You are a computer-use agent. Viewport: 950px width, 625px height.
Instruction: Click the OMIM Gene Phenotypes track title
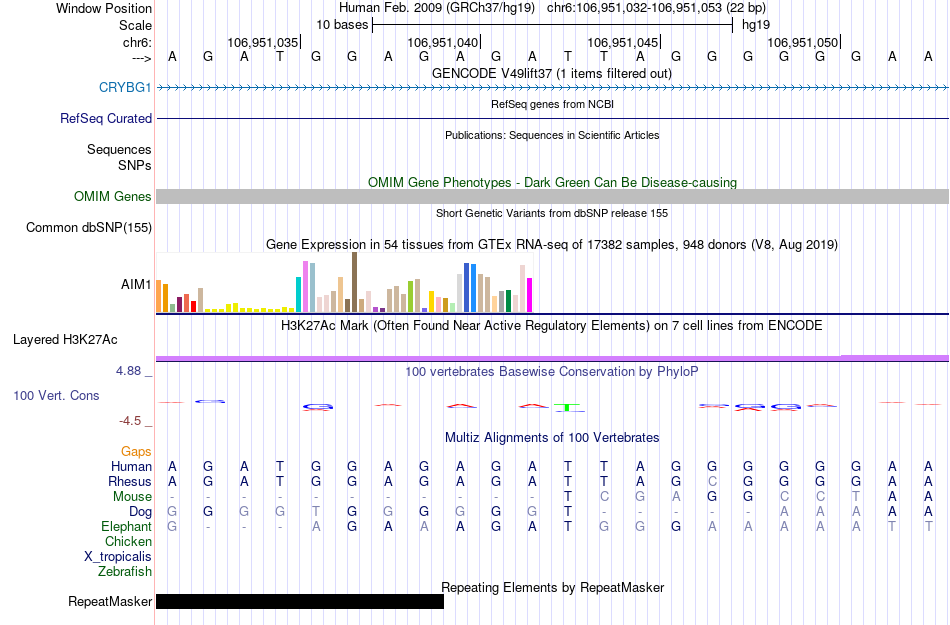pyautogui.click(x=552, y=182)
